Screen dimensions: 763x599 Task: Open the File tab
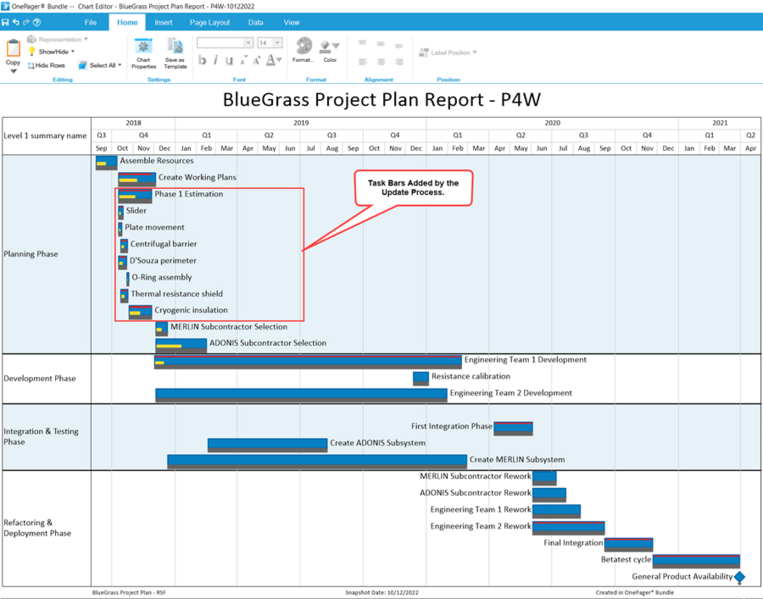point(91,22)
